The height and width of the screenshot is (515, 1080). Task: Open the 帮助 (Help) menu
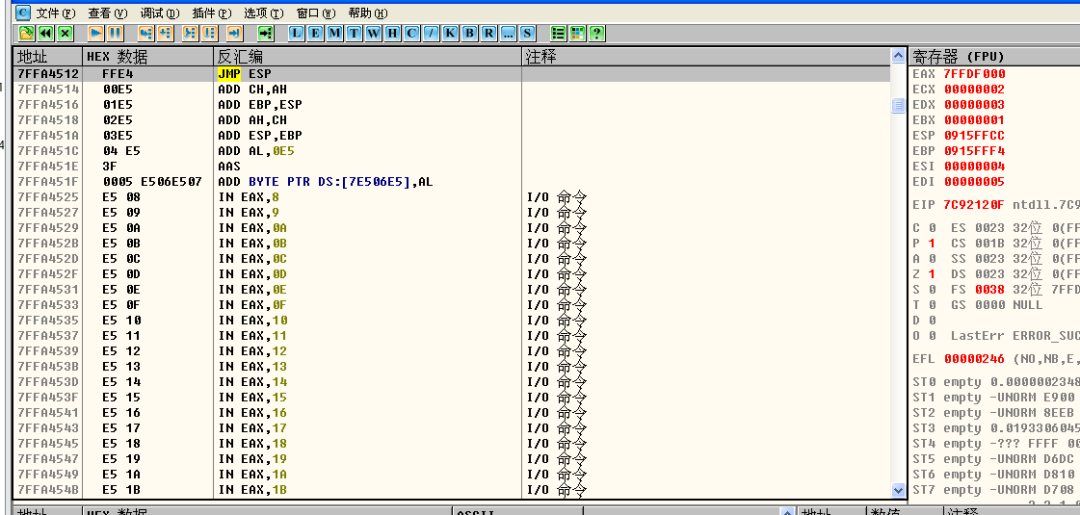pyautogui.click(x=368, y=13)
